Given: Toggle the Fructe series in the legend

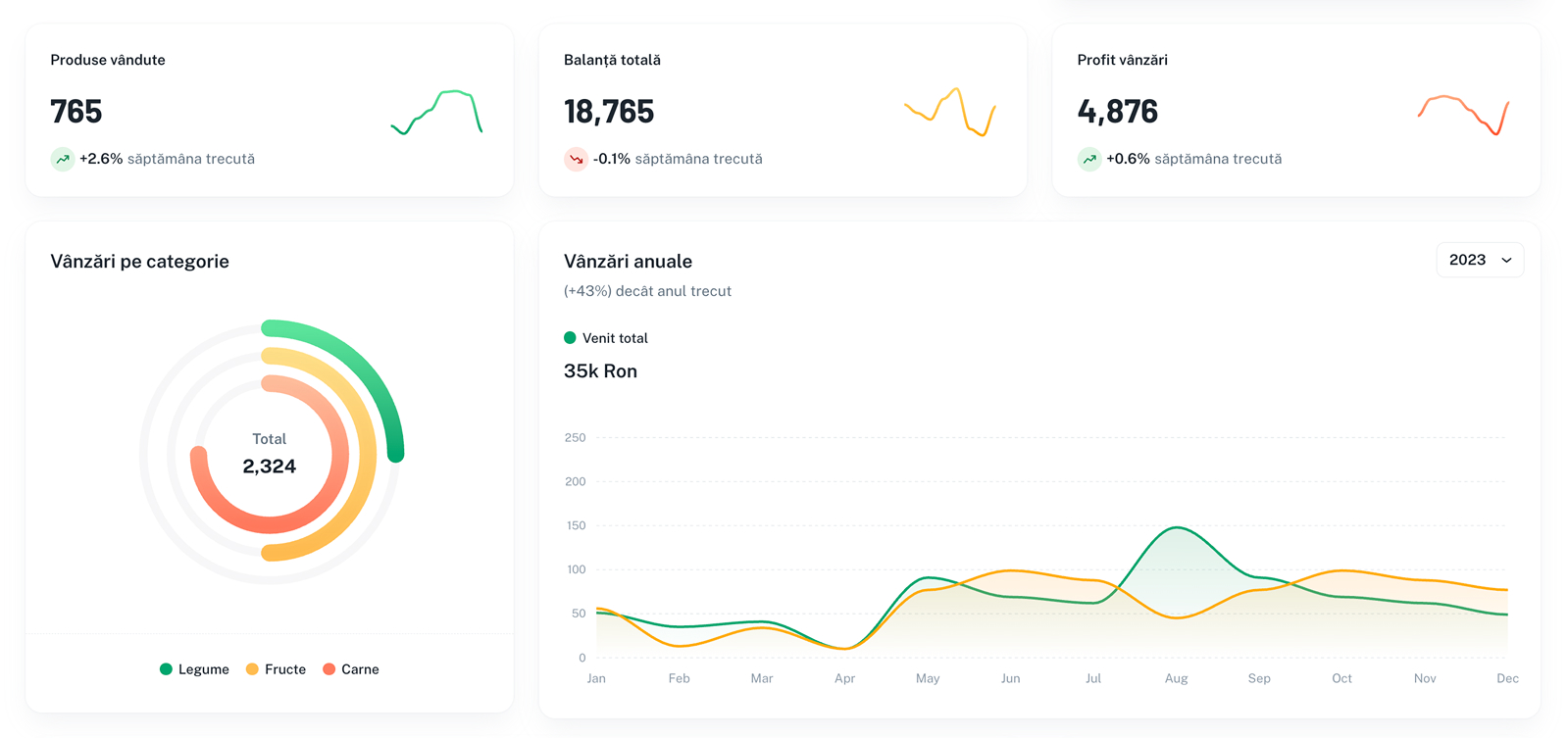Looking at the screenshot, I should click(x=276, y=669).
